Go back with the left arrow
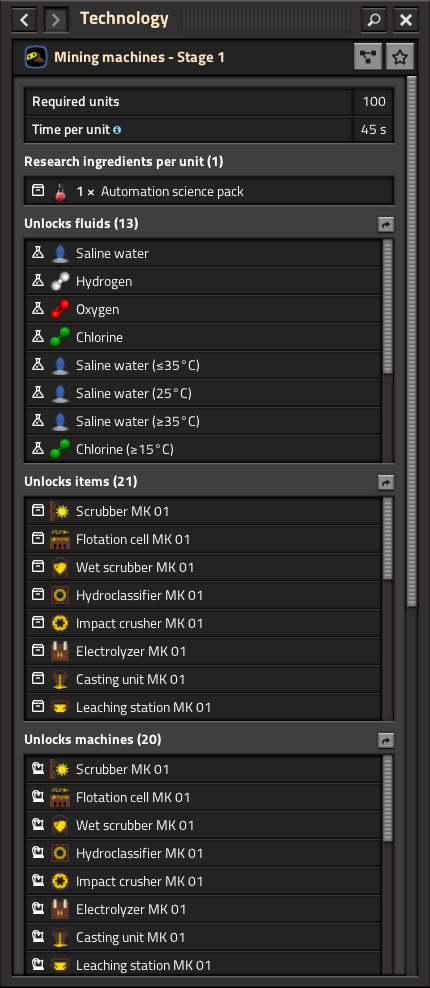Screen dimensions: 430x988 tap(24, 20)
